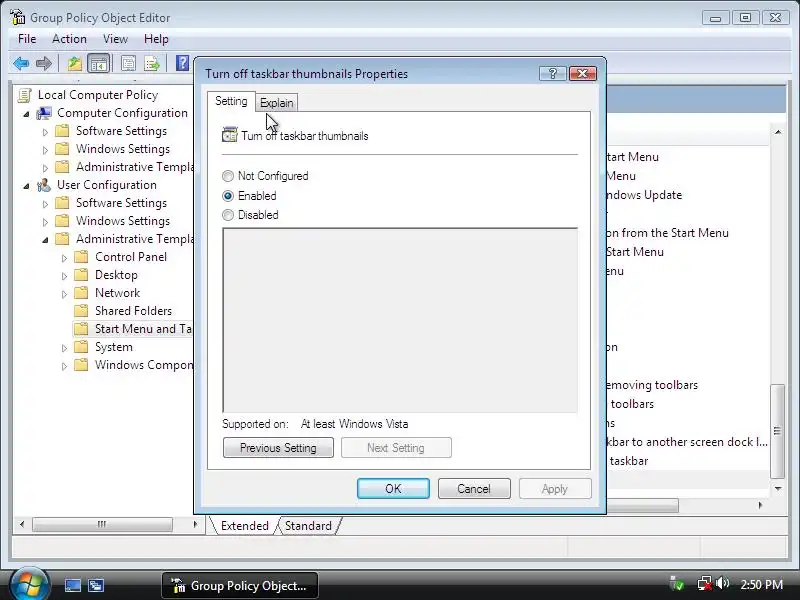Click the System folder icon
800x600 pixels.
tap(81, 347)
